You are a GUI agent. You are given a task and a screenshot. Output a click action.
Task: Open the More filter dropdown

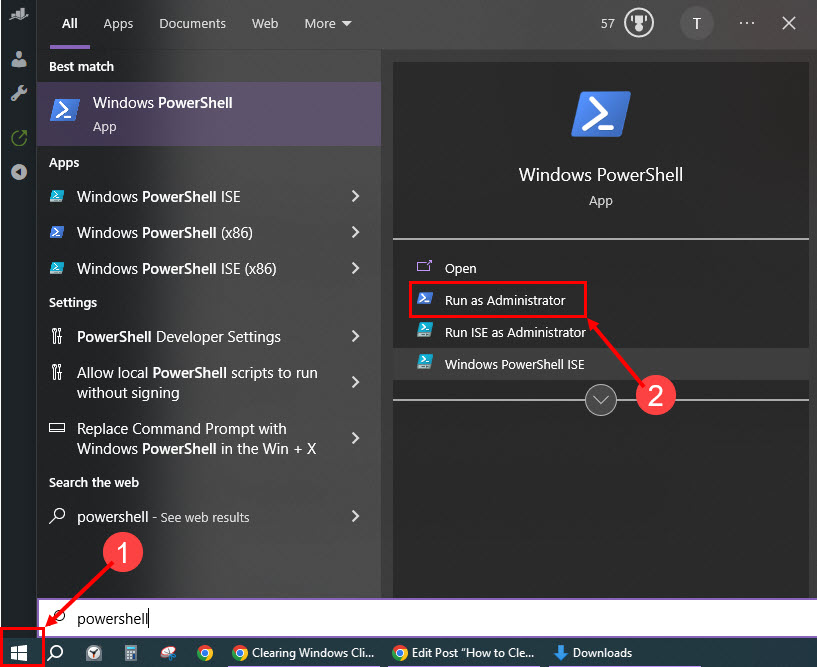click(328, 23)
